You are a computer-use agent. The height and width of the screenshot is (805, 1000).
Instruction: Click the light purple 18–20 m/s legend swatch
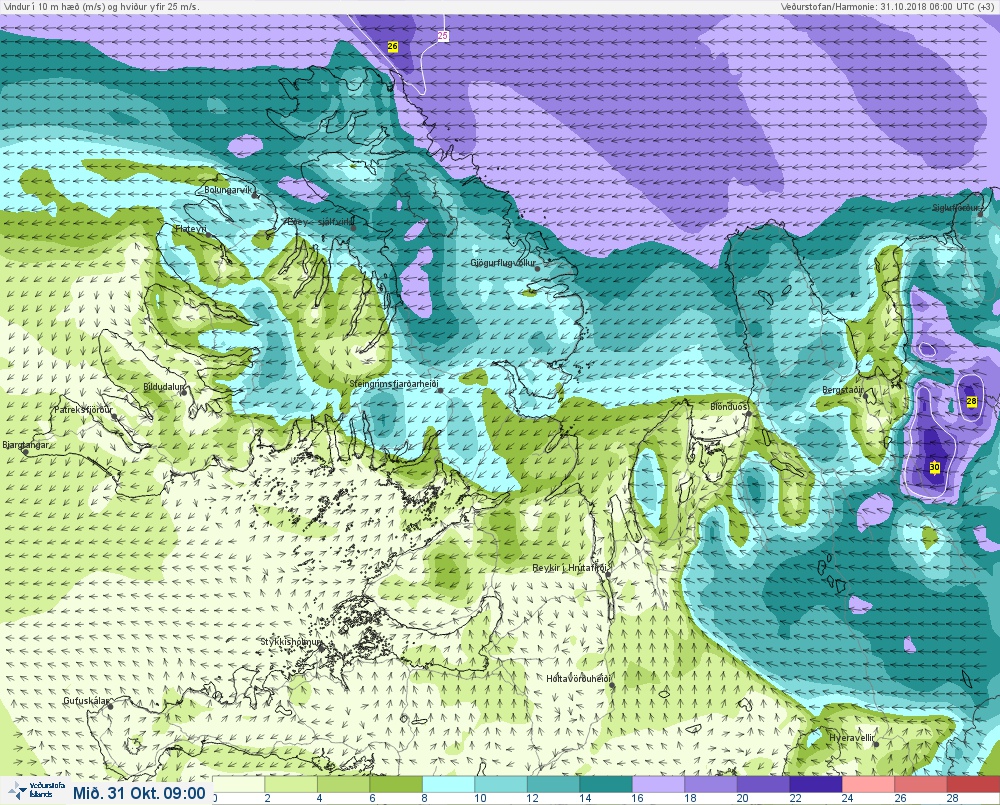click(711, 784)
